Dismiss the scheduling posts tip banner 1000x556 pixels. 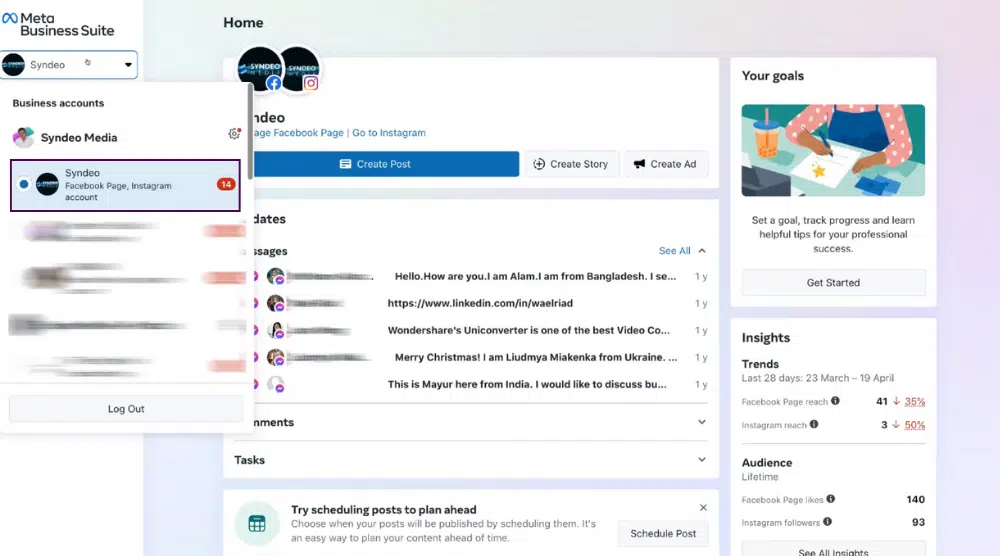(x=703, y=508)
